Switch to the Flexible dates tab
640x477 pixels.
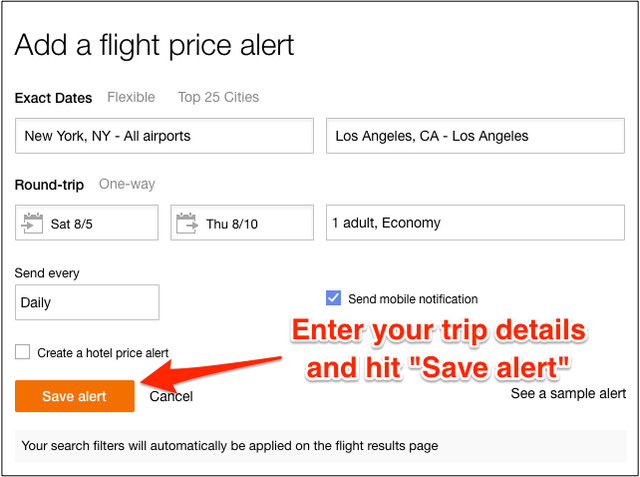point(131,97)
